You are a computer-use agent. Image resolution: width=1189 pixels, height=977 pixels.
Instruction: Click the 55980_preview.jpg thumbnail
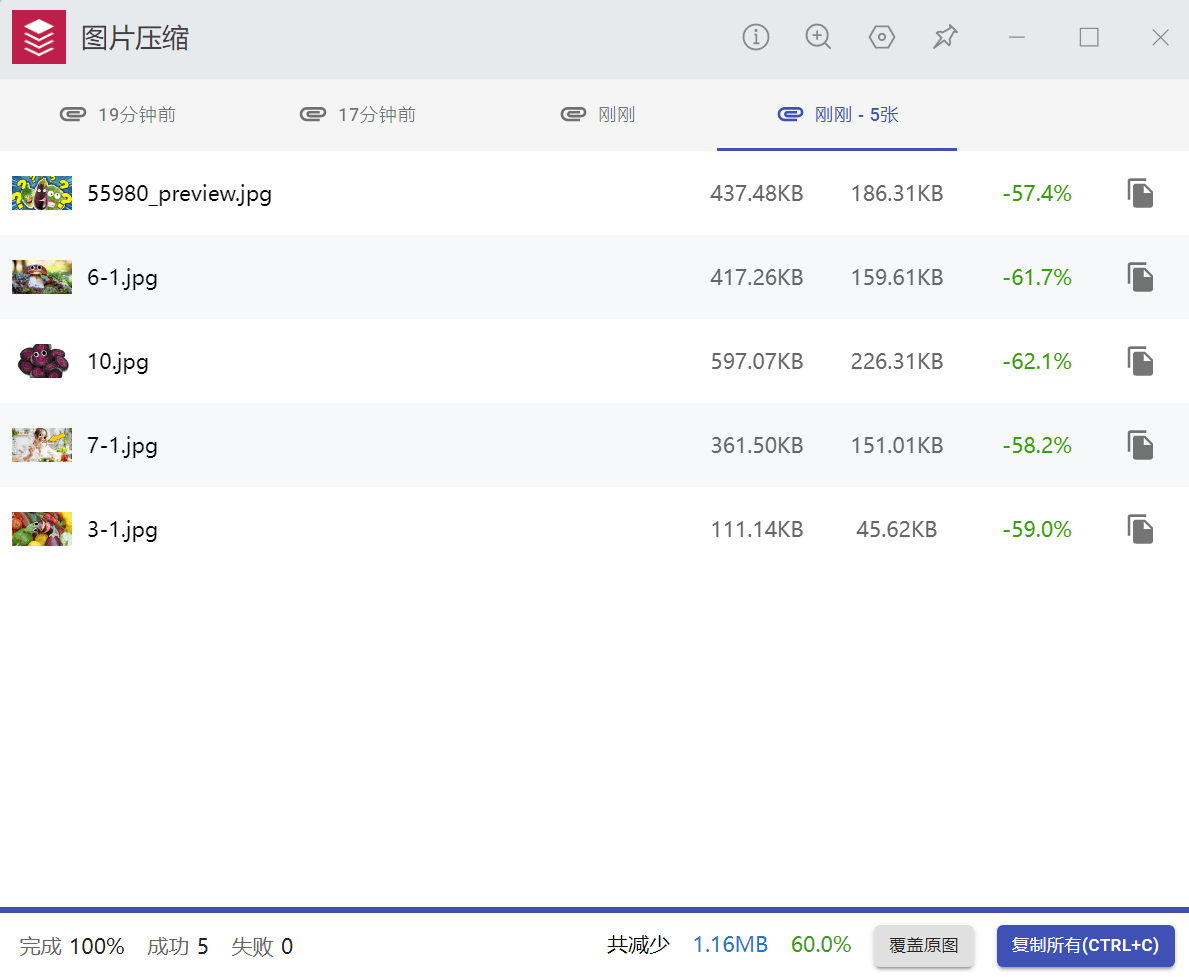pos(42,193)
